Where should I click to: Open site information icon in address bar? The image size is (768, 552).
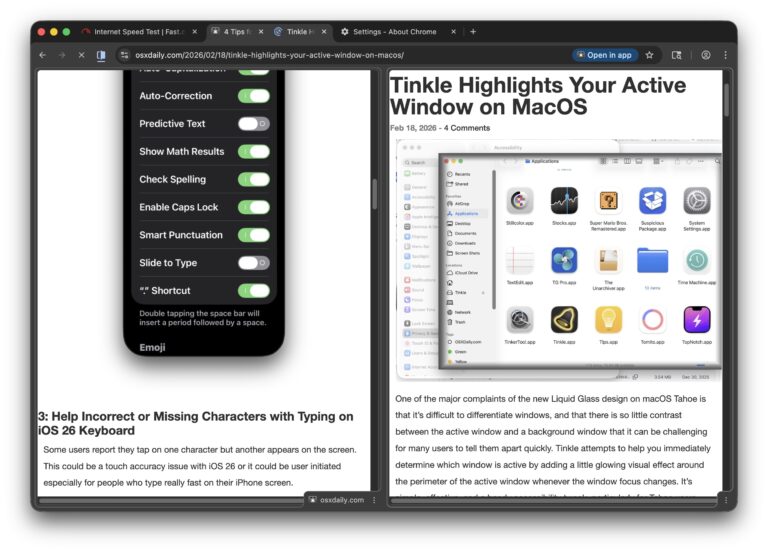pos(124,55)
